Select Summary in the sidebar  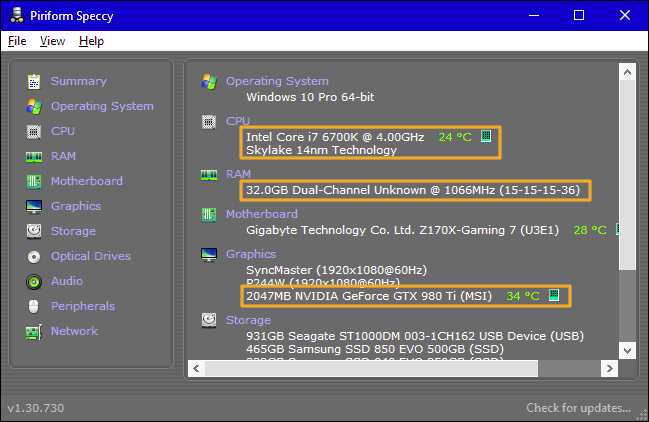pos(79,81)
